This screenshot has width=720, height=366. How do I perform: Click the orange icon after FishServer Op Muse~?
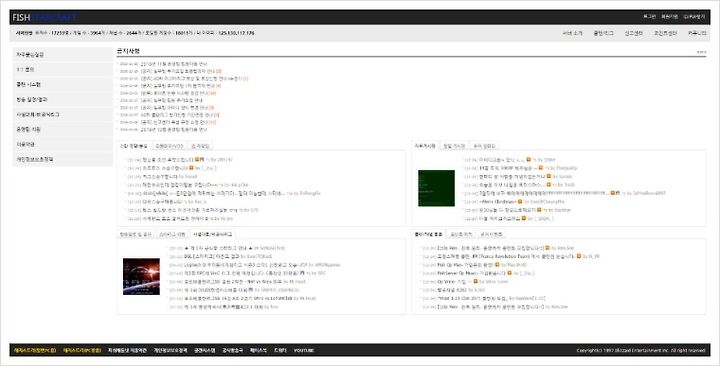[x=509, y=273]
